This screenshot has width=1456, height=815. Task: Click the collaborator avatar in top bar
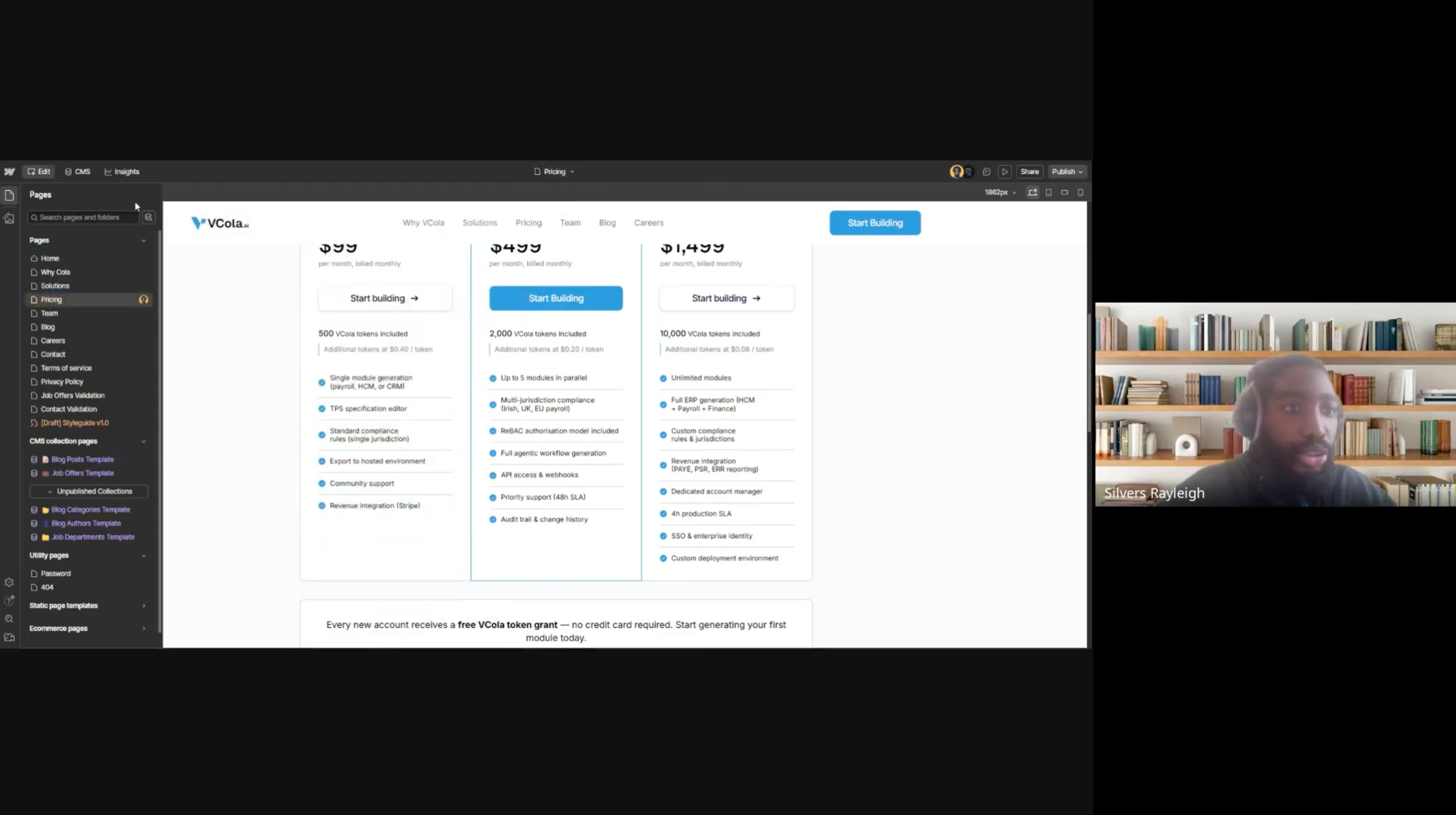956,172
